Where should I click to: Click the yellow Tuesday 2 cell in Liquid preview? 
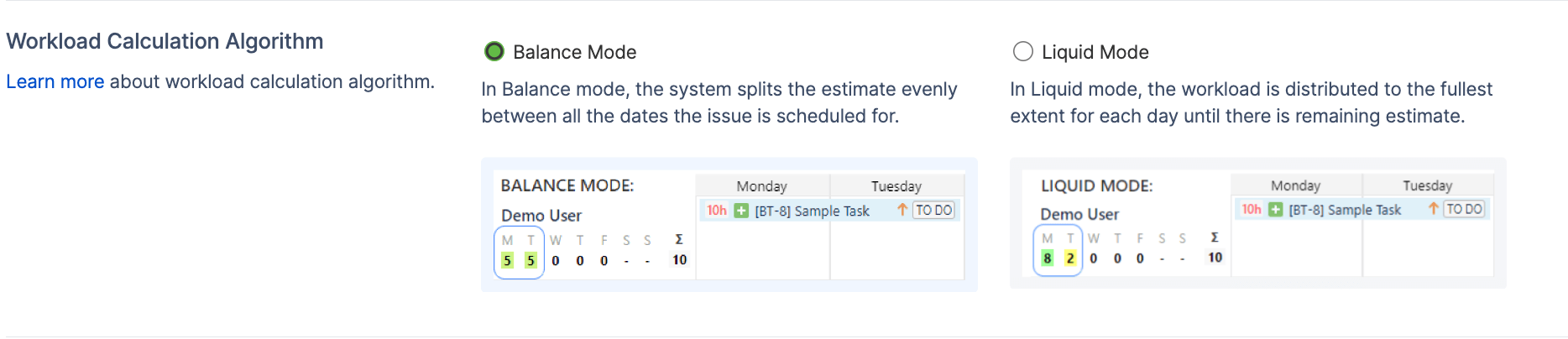click(x=1070, y=258)
